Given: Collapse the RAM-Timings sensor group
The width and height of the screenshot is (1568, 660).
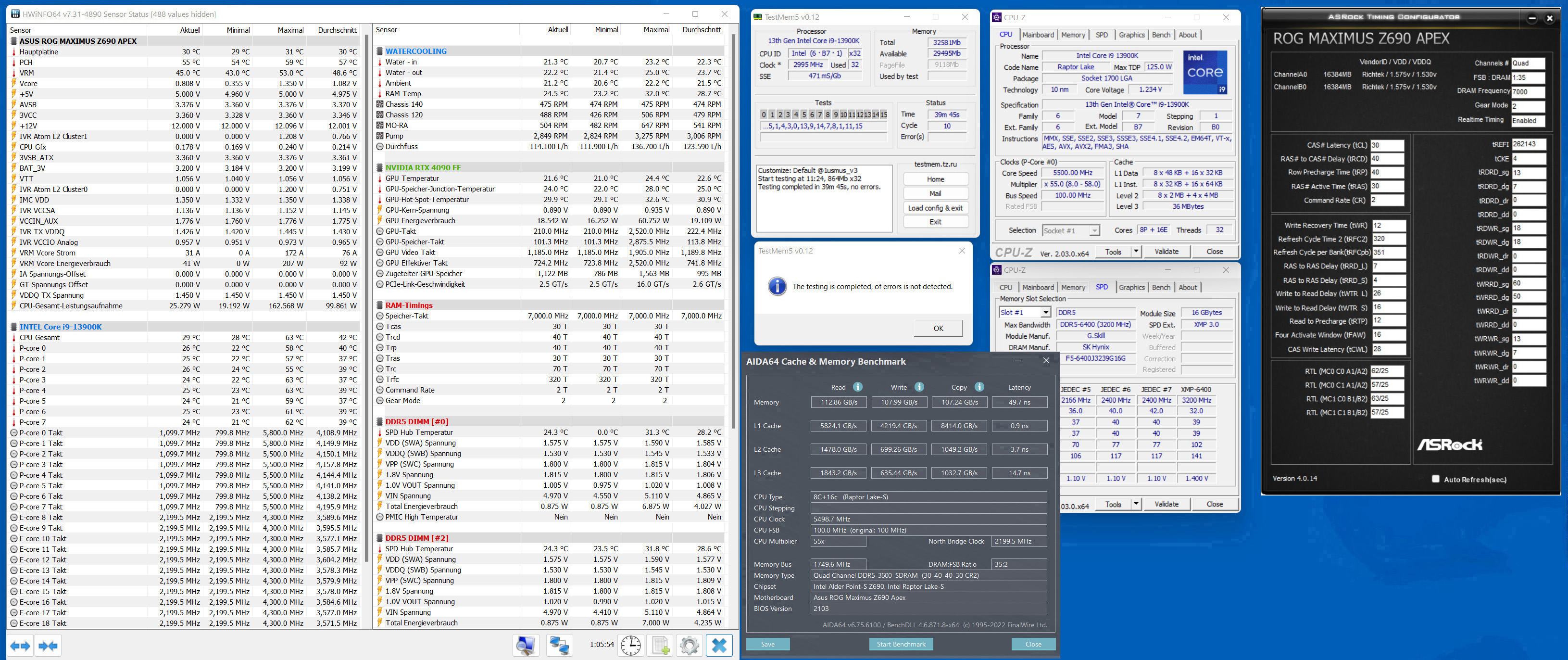Looking at the screenshot, I should pos(380,305).
